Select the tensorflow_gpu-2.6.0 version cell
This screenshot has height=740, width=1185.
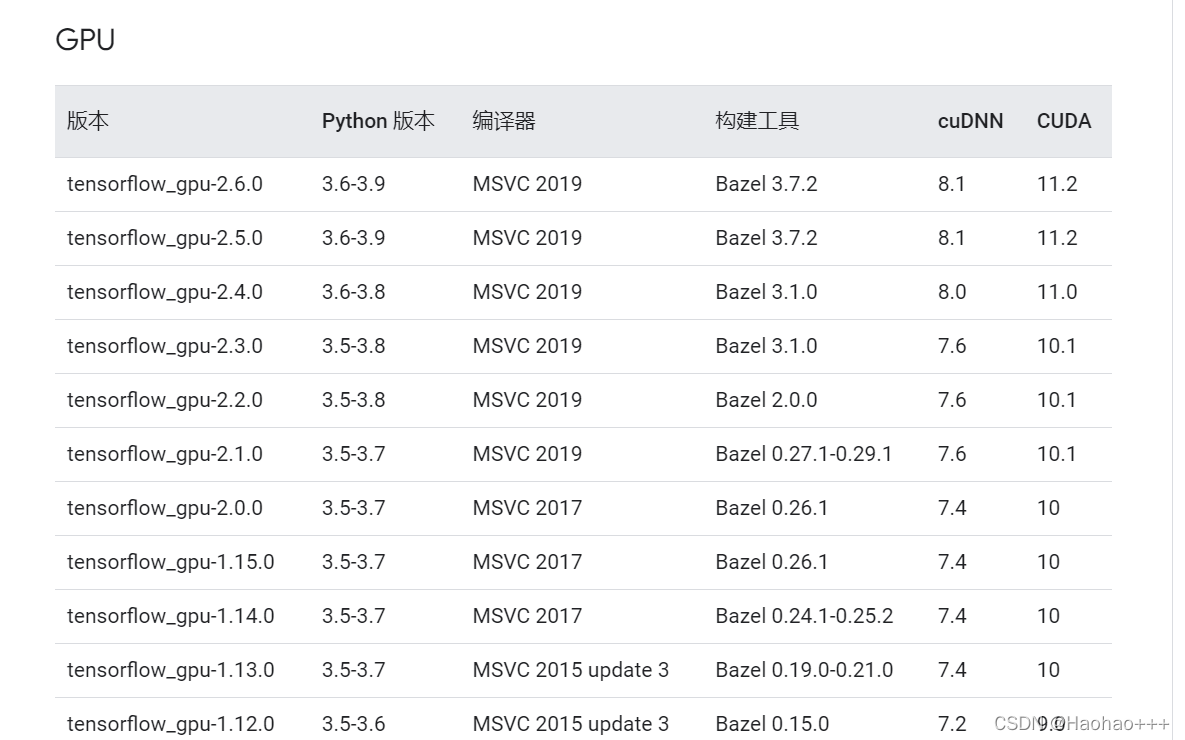click(x=165, y=184)
